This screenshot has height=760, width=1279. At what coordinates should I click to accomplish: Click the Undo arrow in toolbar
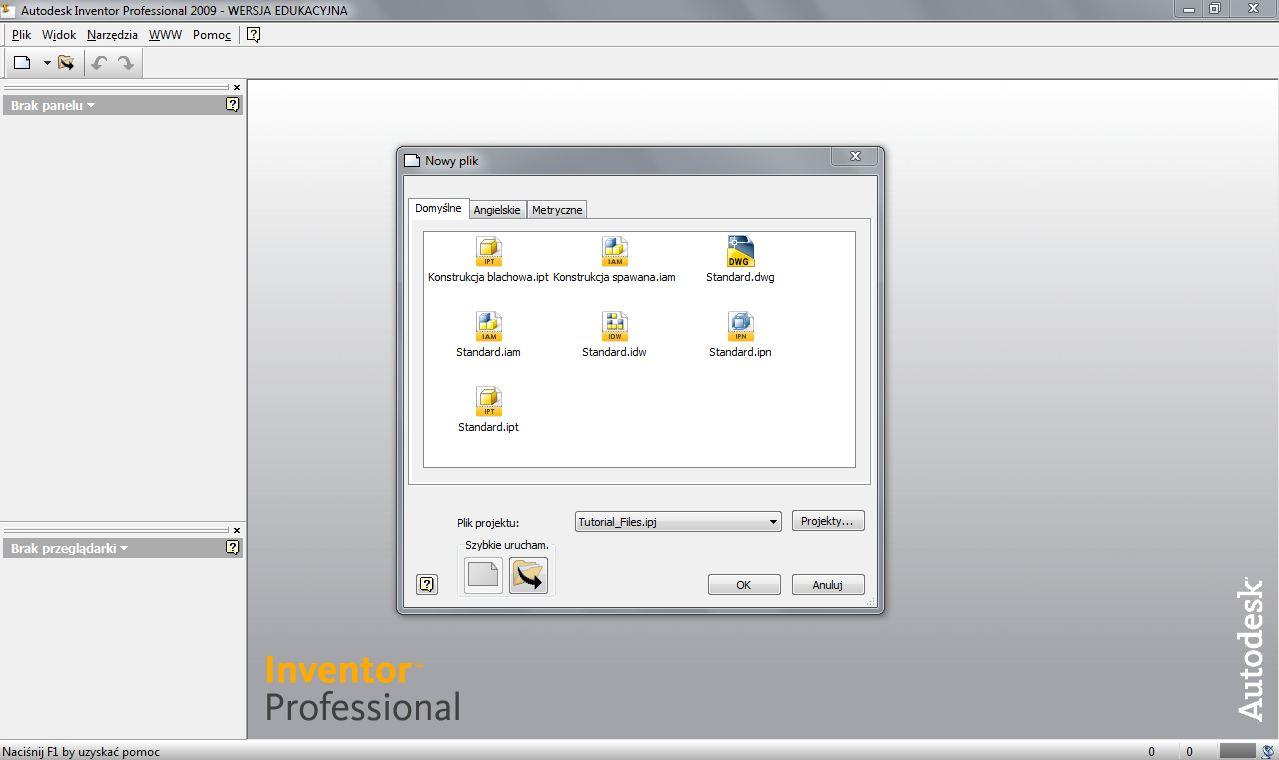pos(99,63)
